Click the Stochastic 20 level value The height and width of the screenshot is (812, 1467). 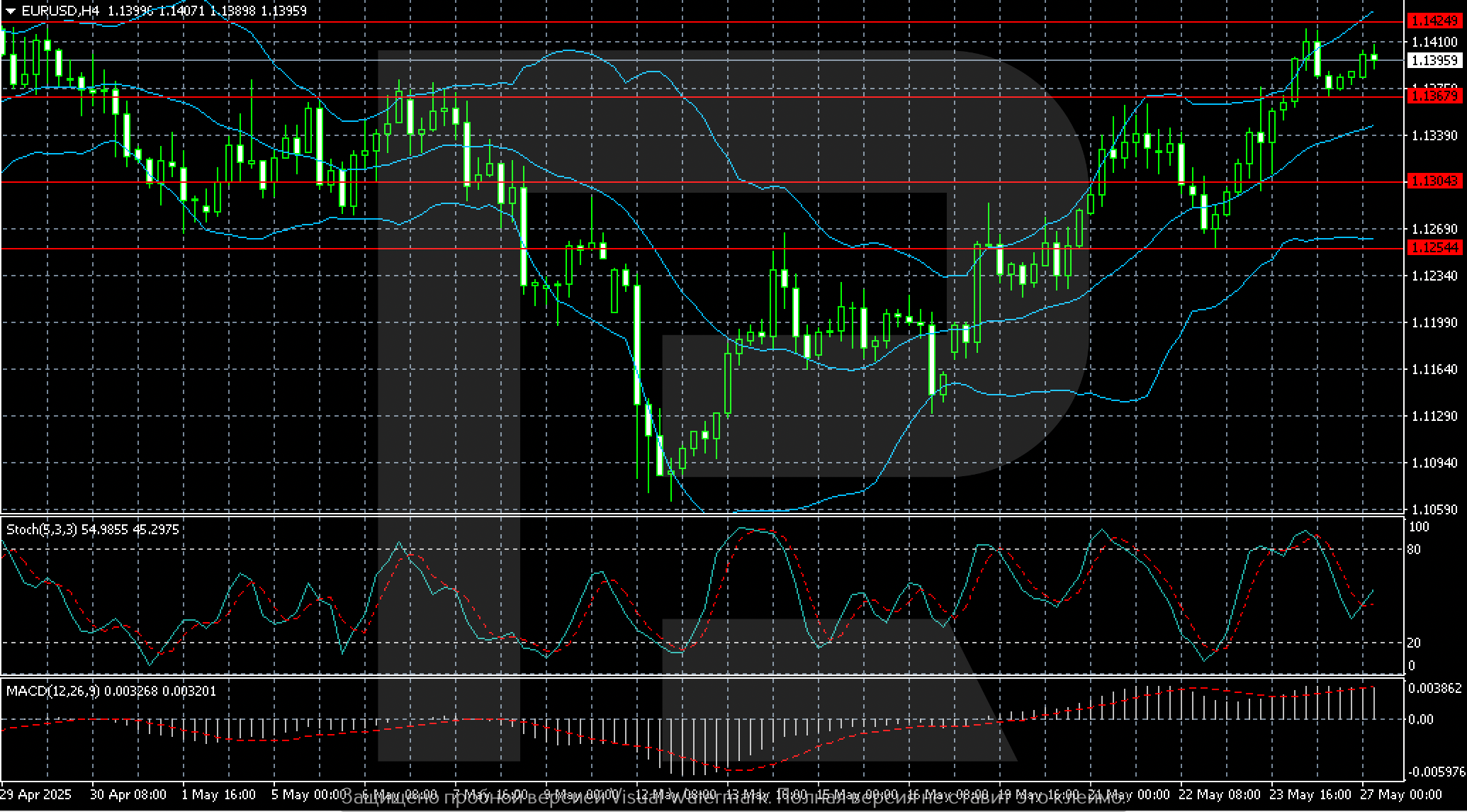[1414, 643]
